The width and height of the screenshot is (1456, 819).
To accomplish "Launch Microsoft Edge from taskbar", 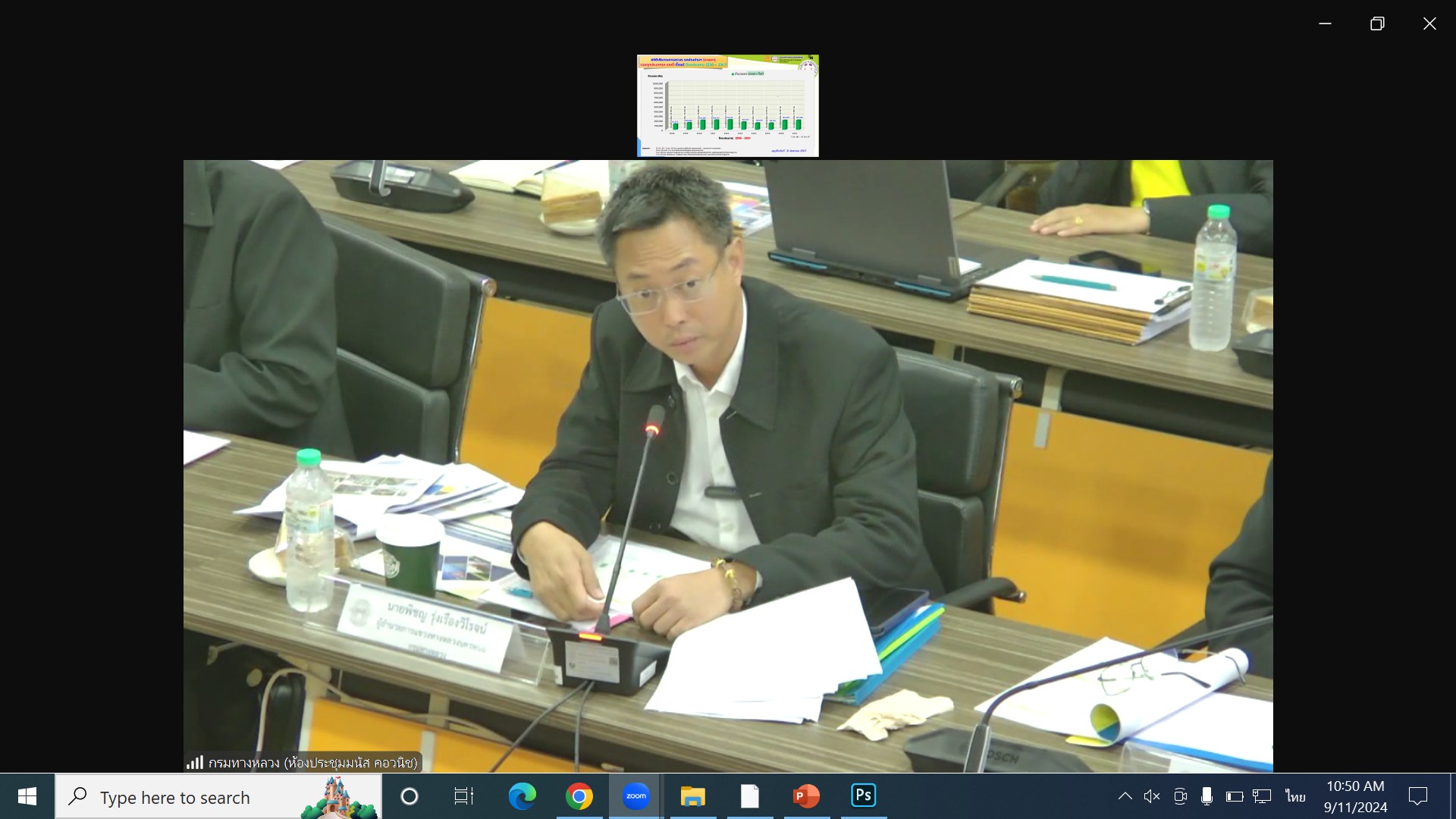I will (522, 796).
